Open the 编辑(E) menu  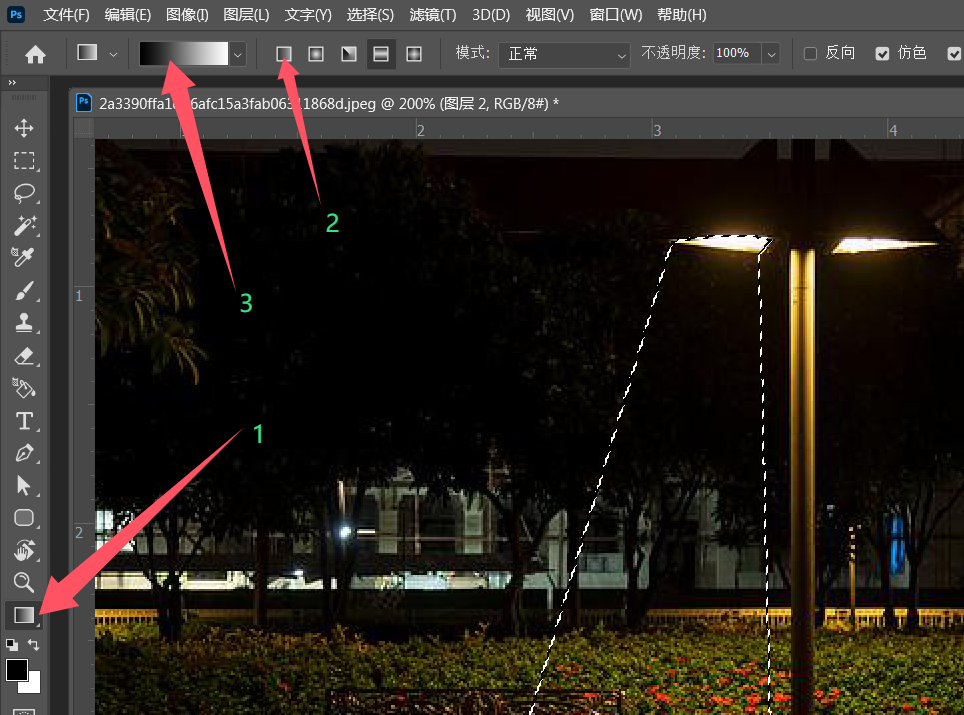[127, 15]
